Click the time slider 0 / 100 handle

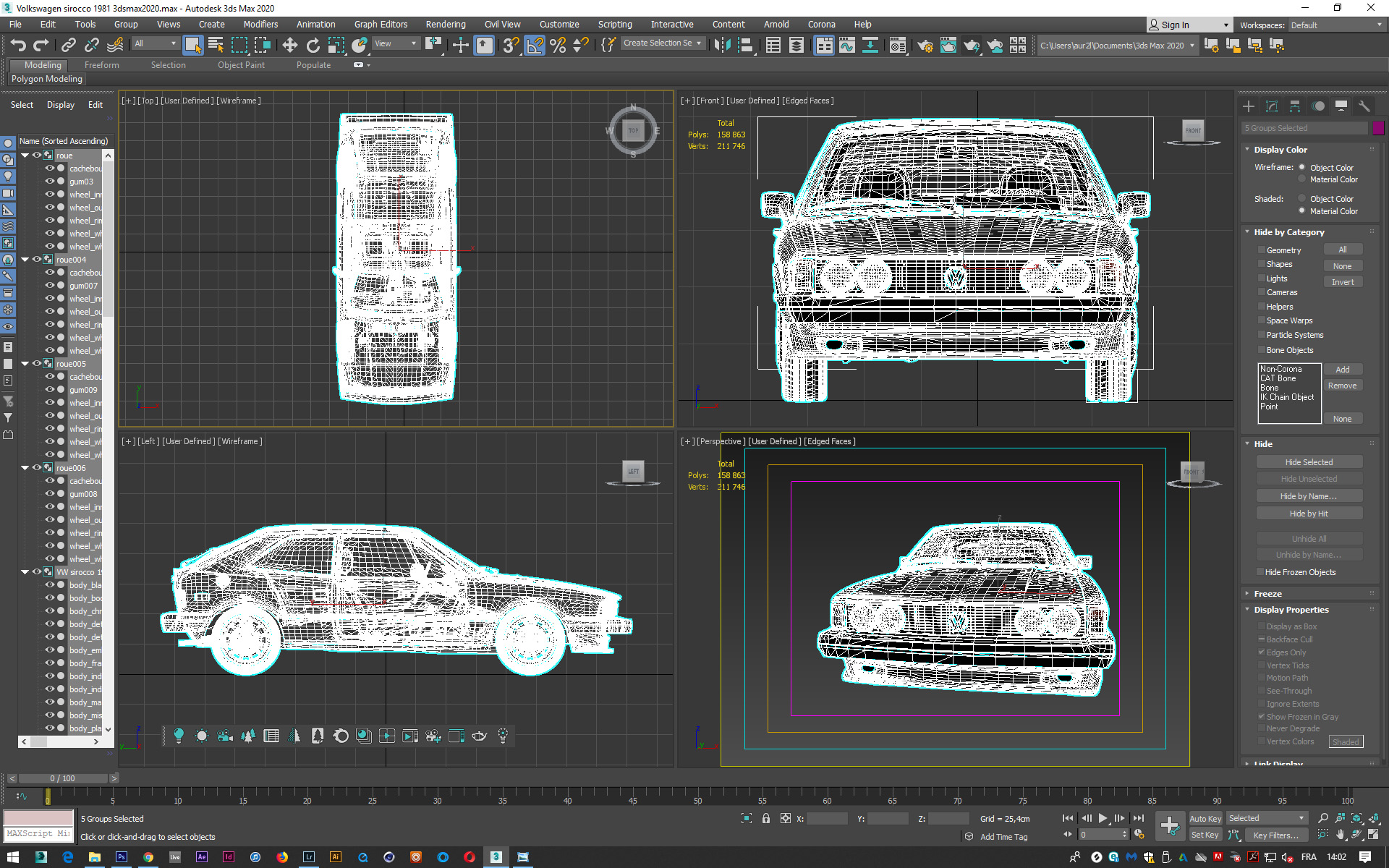click(x=63, y=778)
